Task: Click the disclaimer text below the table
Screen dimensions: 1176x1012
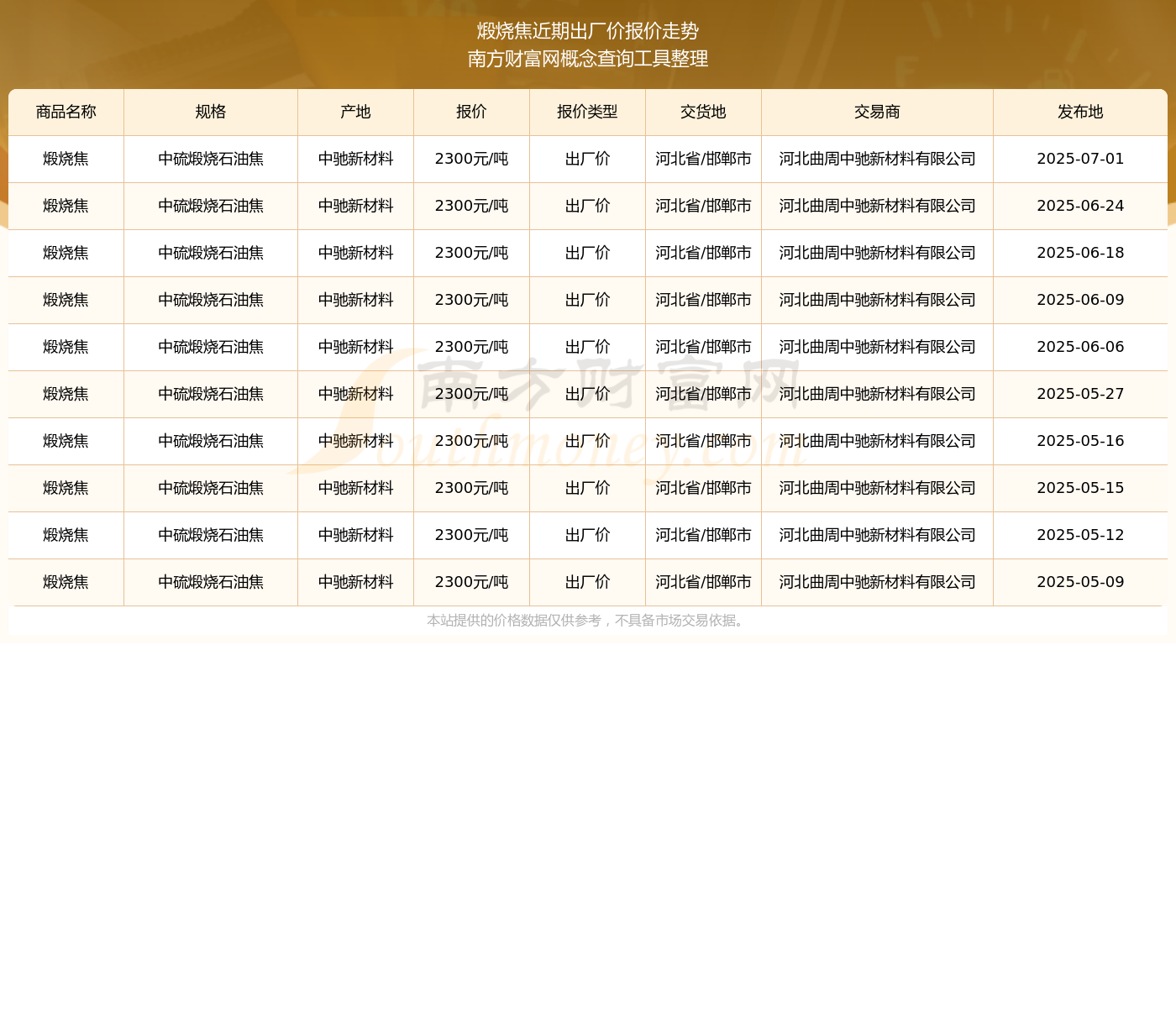Action: (588, 621)
